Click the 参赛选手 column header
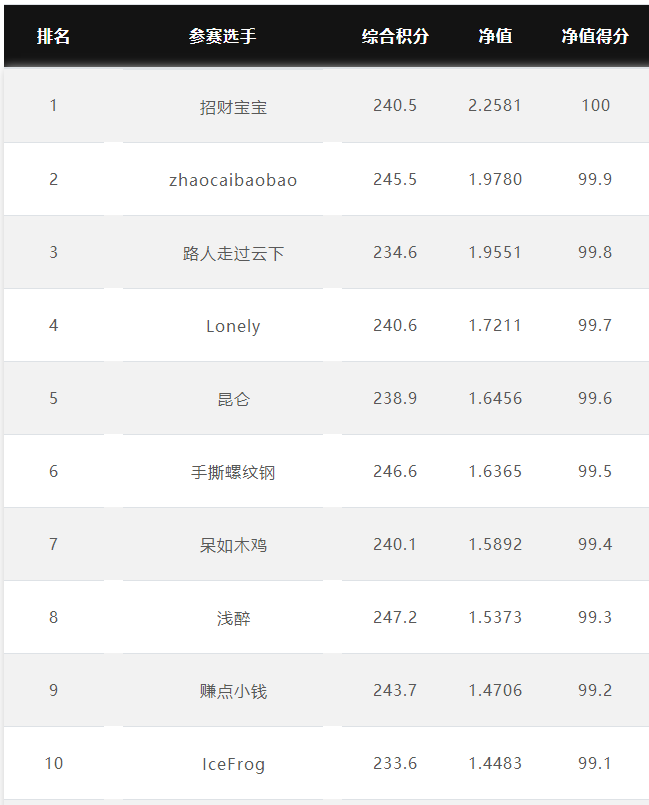The image size is (649, 805). [222, 36]
